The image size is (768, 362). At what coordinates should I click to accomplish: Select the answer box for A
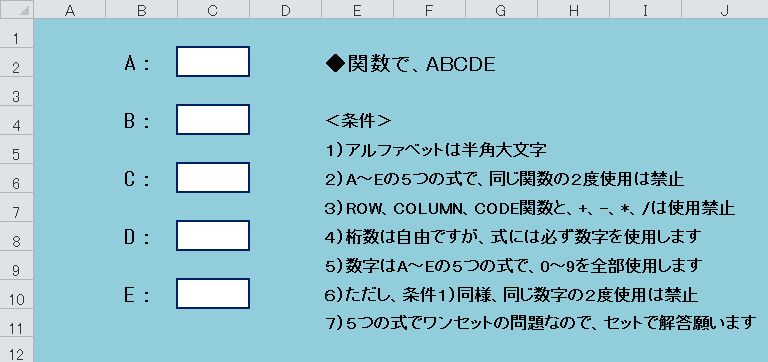coord(213,62)
